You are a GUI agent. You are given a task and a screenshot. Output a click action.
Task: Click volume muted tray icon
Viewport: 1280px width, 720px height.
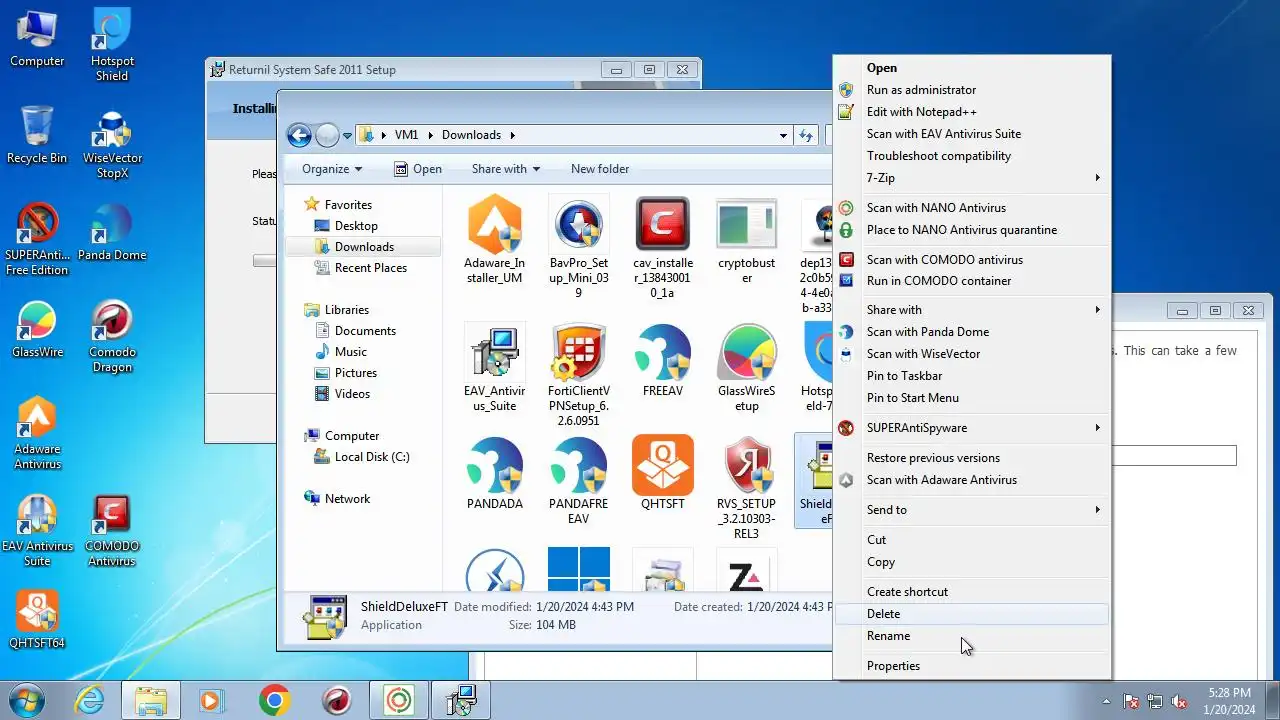(1179, 701)
